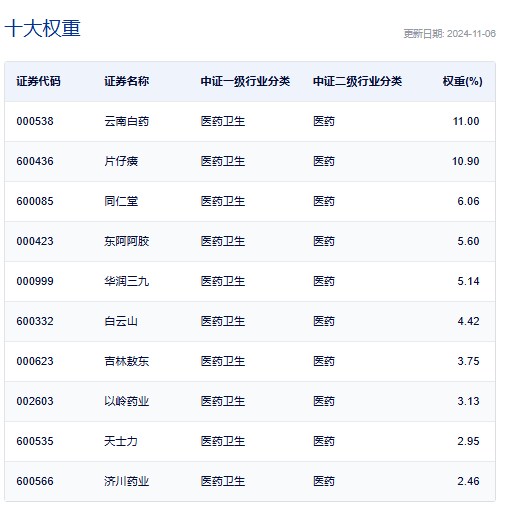517x505 pixels.
Task: Select the 吉林敖东 name cell
Action: tap(126, 361)
